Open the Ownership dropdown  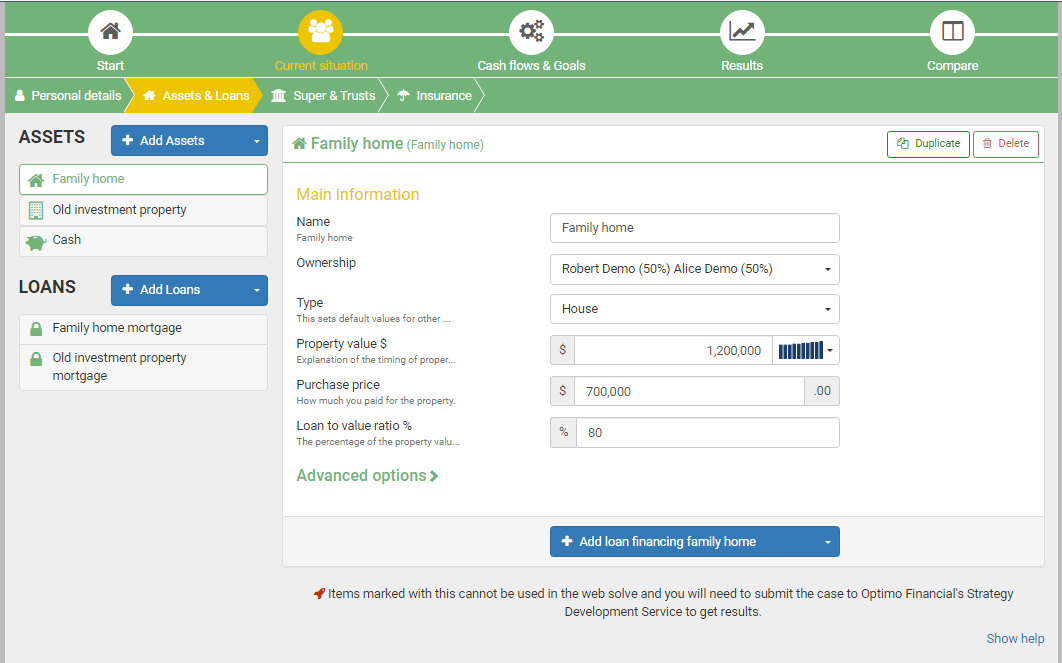tap(694, 269)
